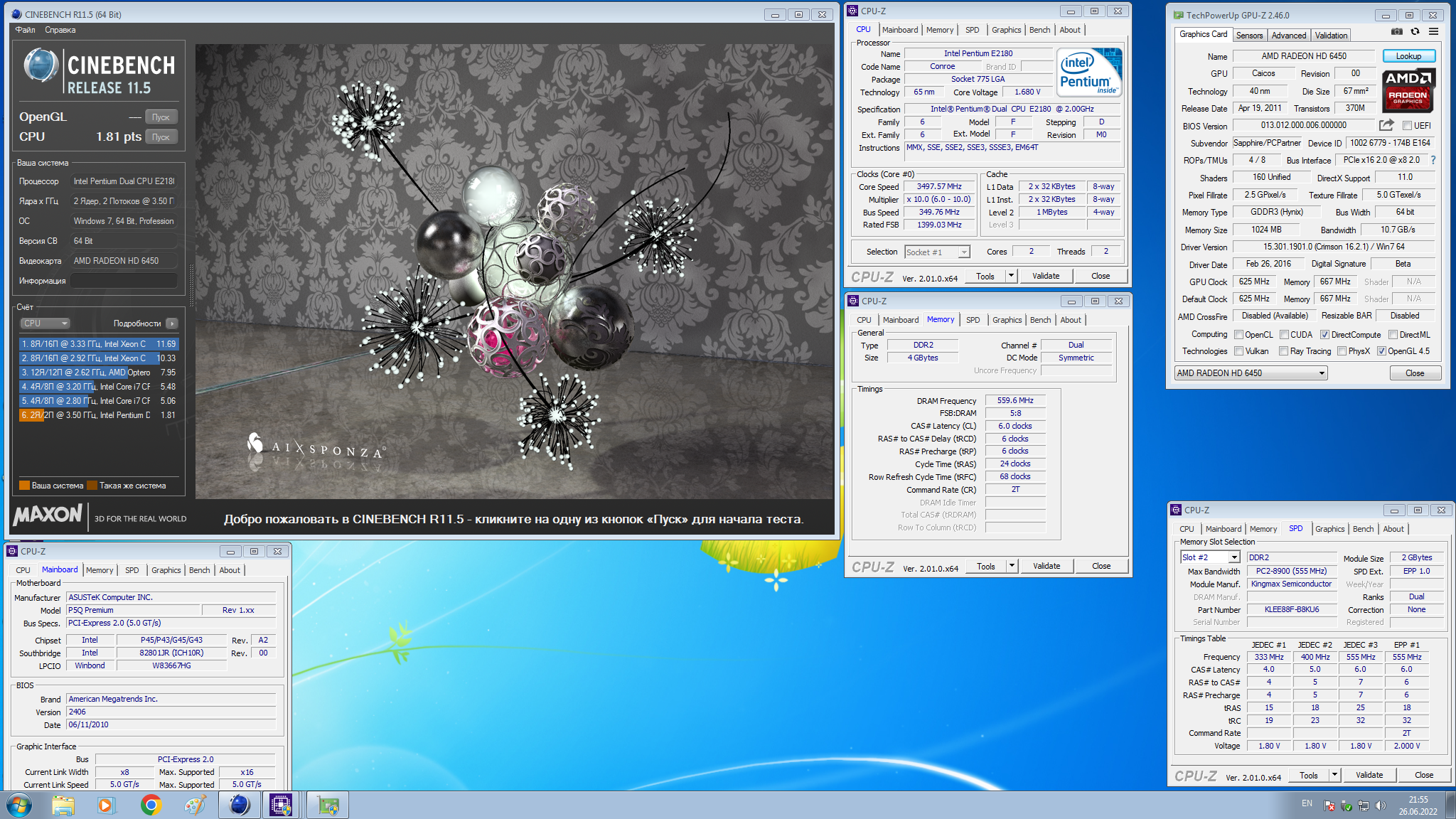Click bus interface question mark icon
The height and width of the screenshot is (819, 1456).
coord(1433,160)
